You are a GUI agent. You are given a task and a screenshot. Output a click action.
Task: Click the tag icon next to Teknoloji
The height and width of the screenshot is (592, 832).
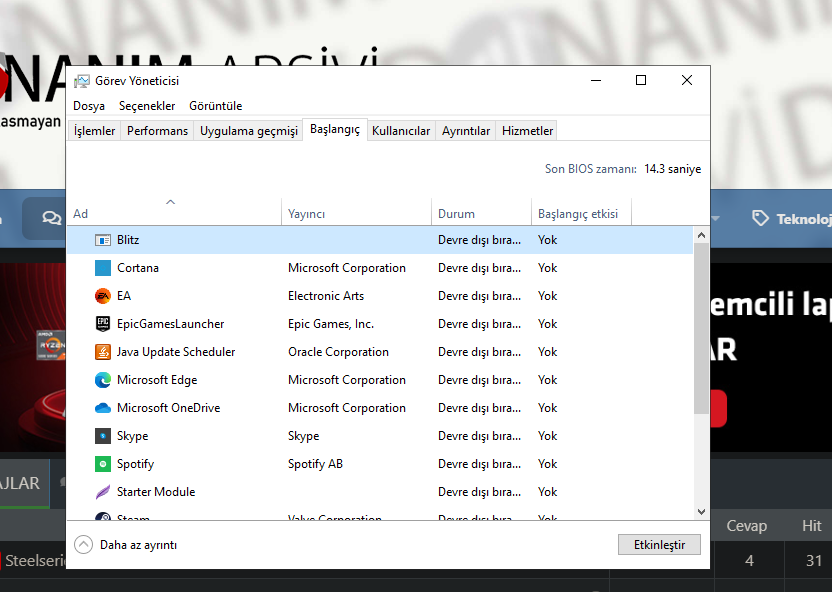coord(760,218)
